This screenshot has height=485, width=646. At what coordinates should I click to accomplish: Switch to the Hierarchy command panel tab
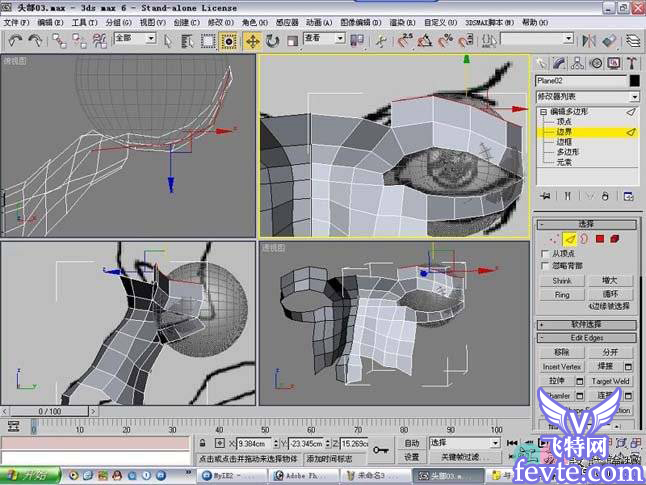(x=577, y=63)
